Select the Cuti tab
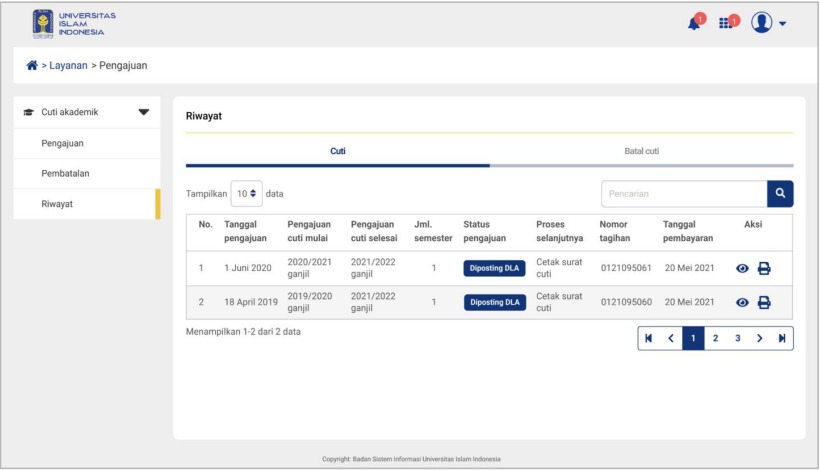The height and width of the screenshot is (470, 820). (x=338, y=151)
